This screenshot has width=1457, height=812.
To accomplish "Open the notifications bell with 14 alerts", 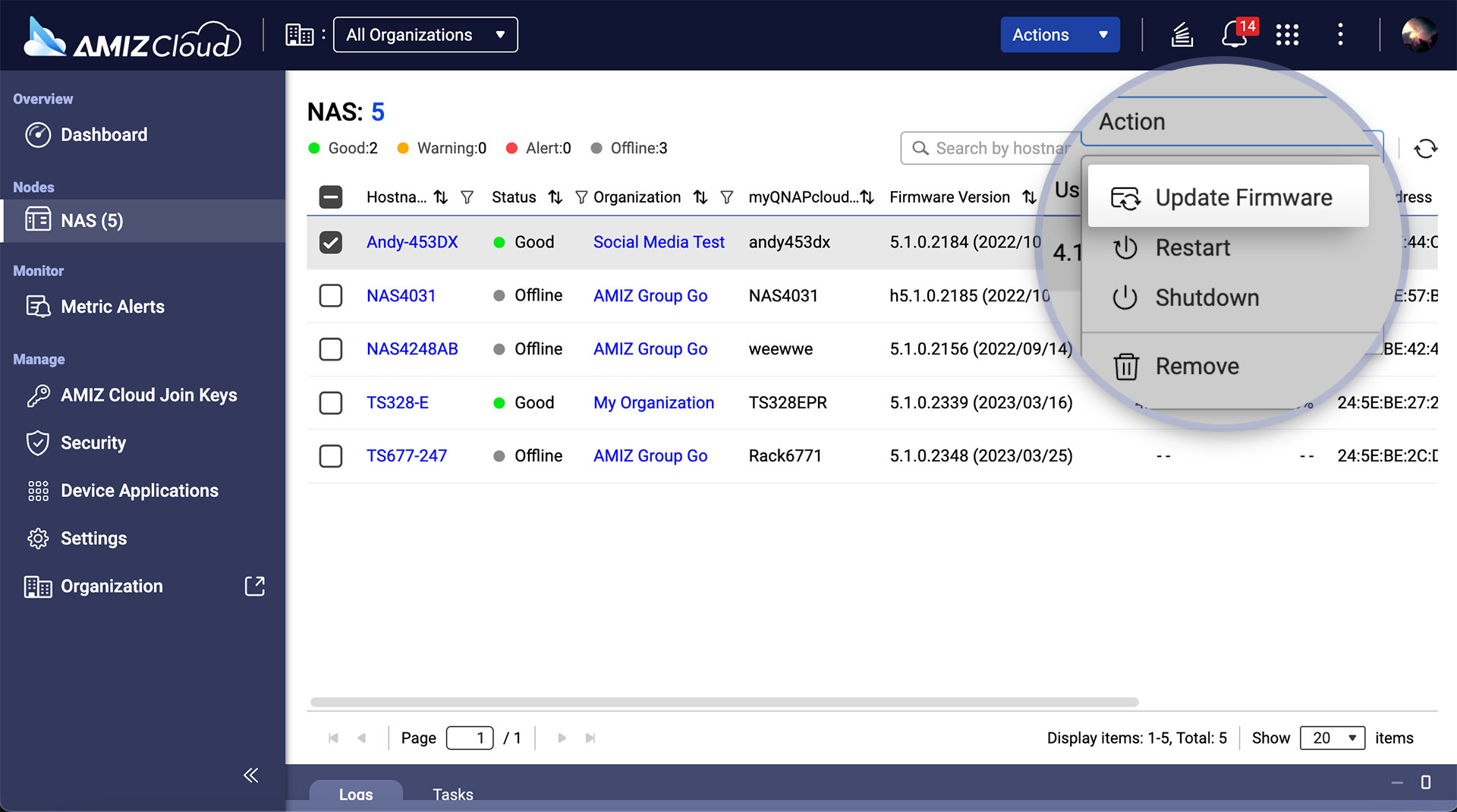I will tap(1234, 34).
